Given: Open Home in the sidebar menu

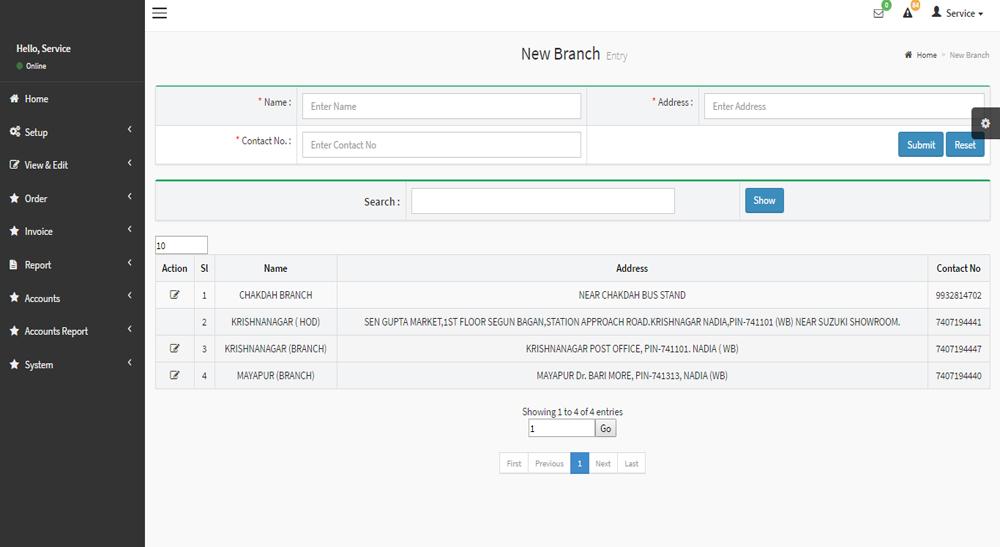Looking at the screenshot, I should pyautogui.click(x=72, y=99).
